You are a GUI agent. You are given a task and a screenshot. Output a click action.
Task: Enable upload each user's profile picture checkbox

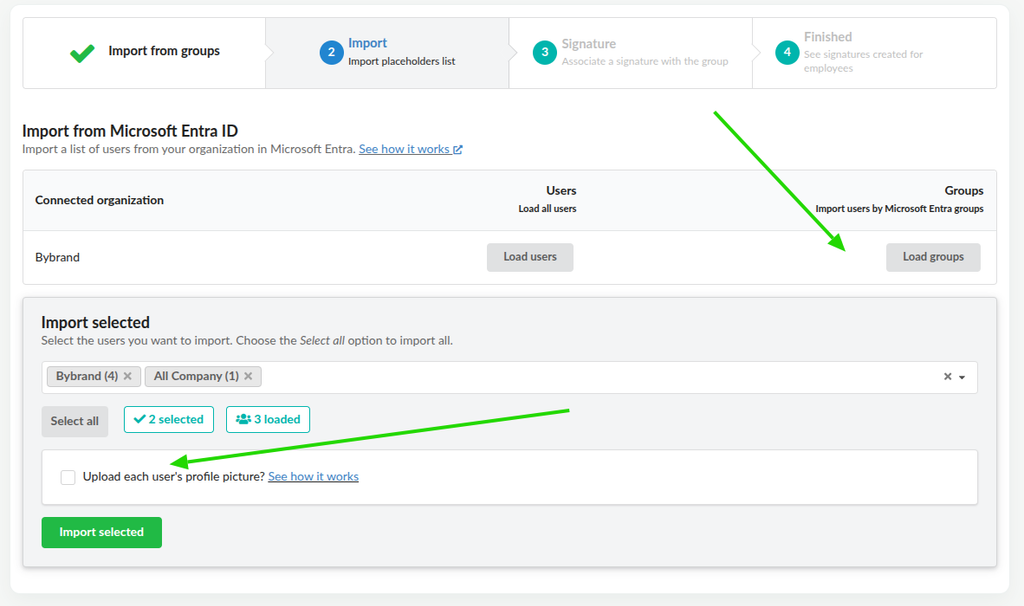click(x=68, y=477)
